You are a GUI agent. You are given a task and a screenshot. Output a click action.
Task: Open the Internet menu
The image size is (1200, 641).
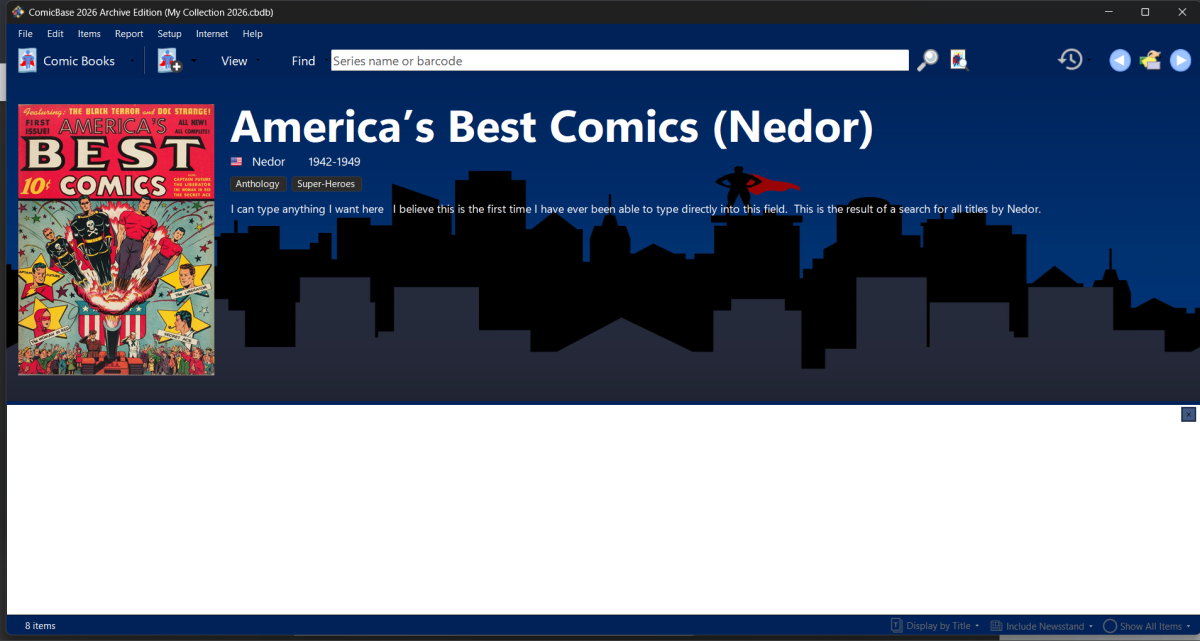pyautogui.click(x=212, y=34)
